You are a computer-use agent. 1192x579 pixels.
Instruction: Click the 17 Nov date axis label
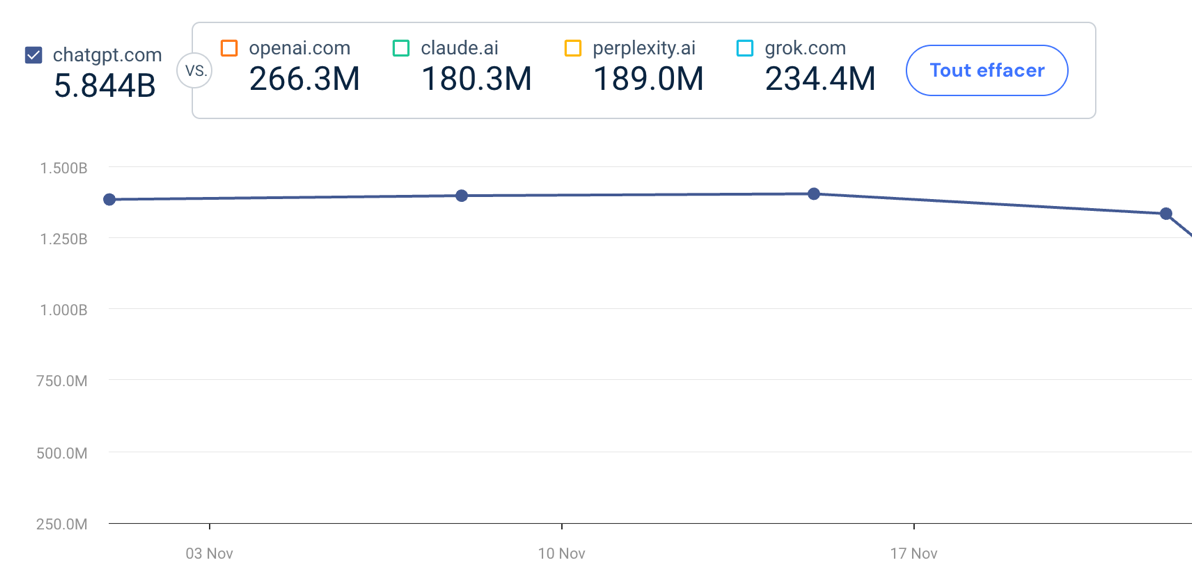pyautogui.click(x=914, y=553)
